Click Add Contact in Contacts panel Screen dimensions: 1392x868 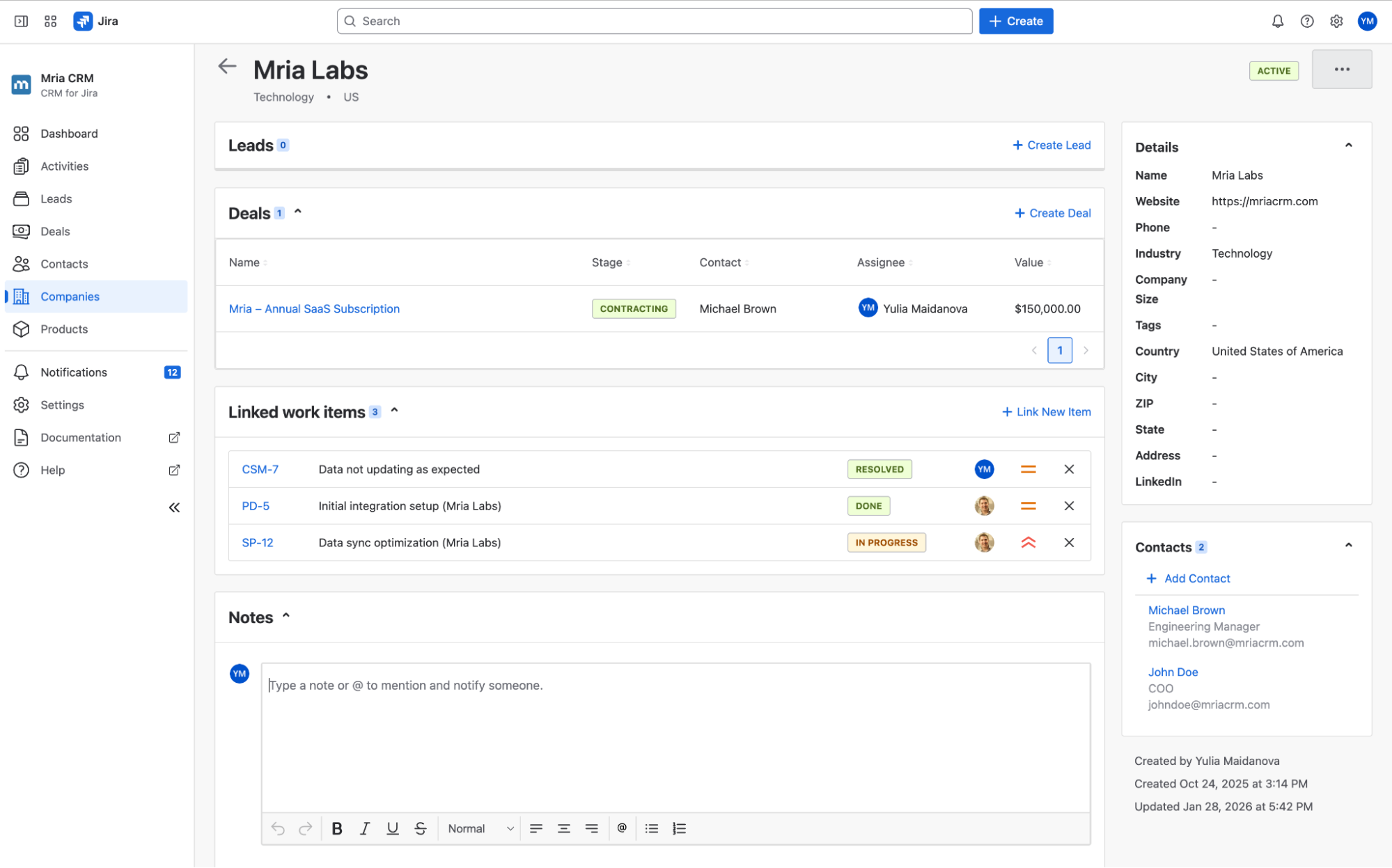1188,578
